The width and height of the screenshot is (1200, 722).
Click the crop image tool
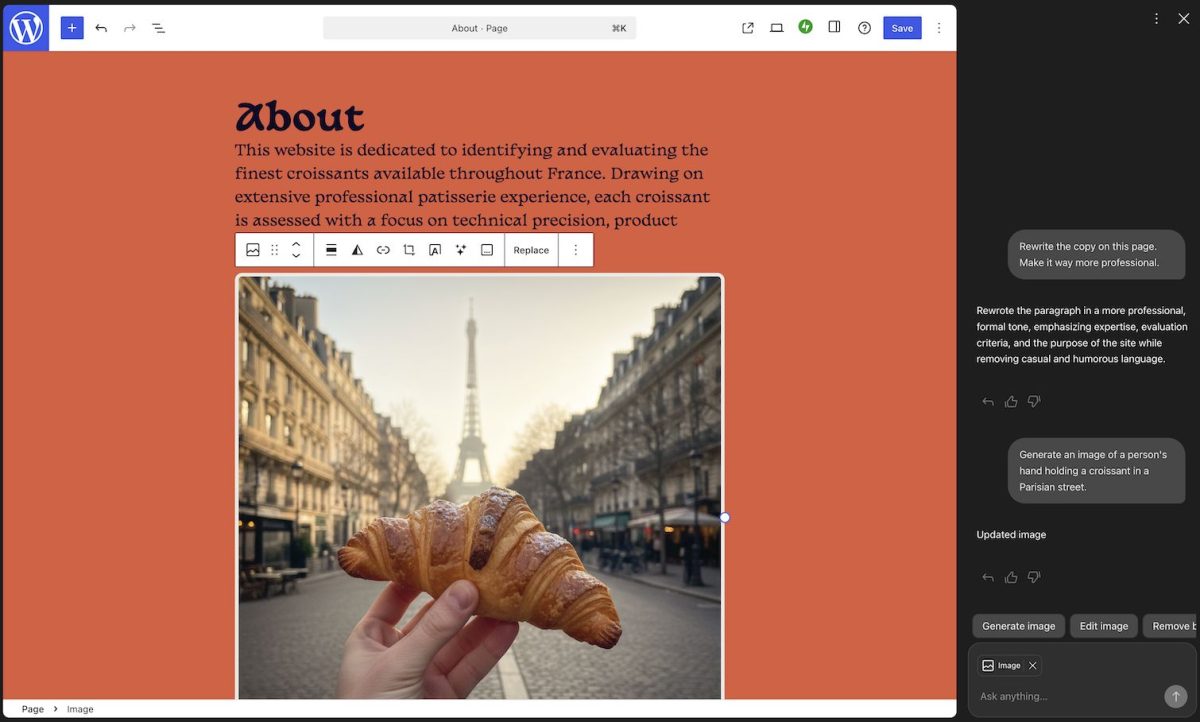pyautogui.click(x=409, y=250)
